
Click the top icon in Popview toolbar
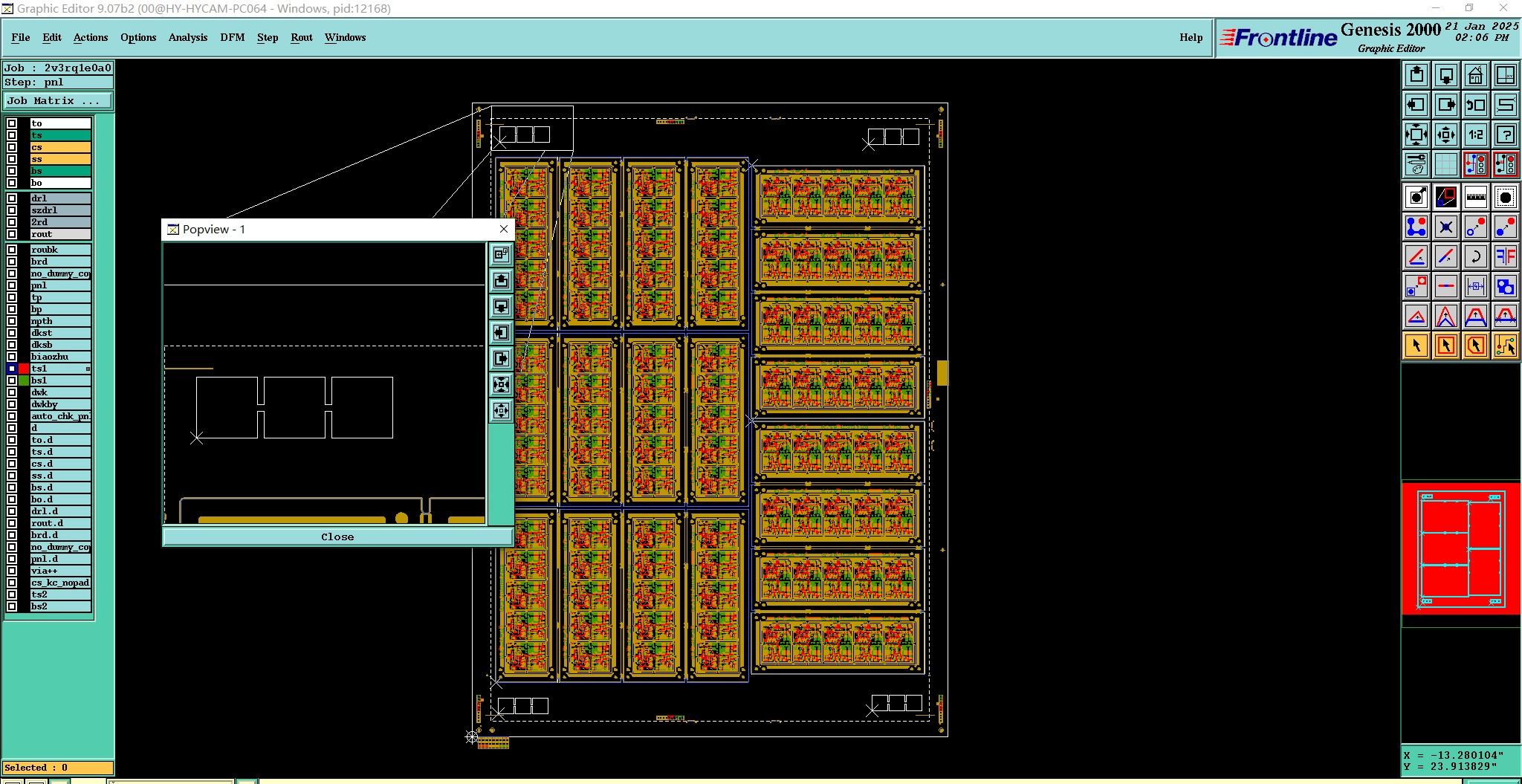pyautogui.click(x=502, y=254)
